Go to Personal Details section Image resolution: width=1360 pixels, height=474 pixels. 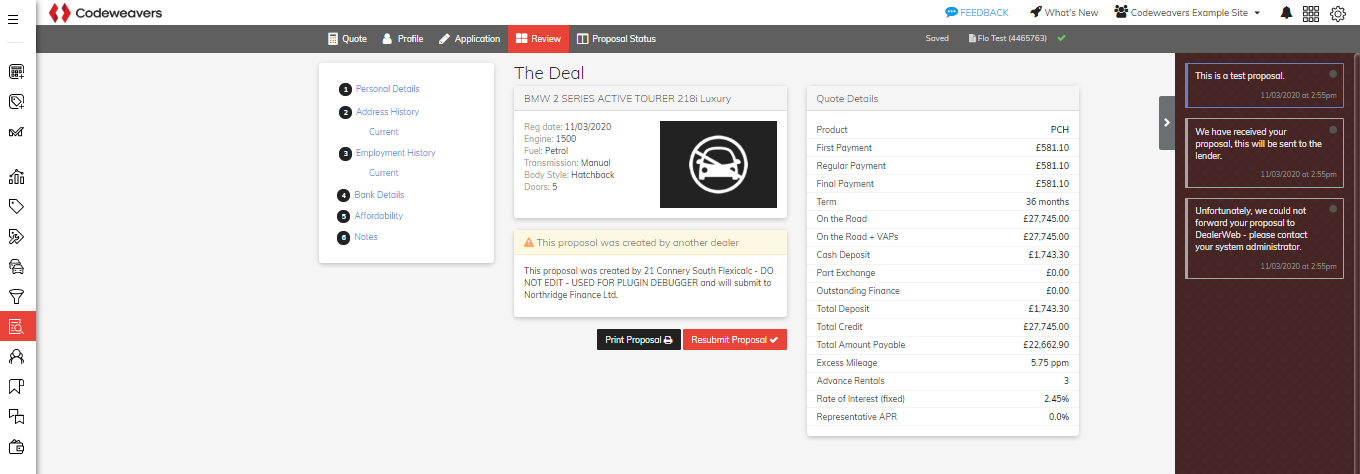point(388,89)
